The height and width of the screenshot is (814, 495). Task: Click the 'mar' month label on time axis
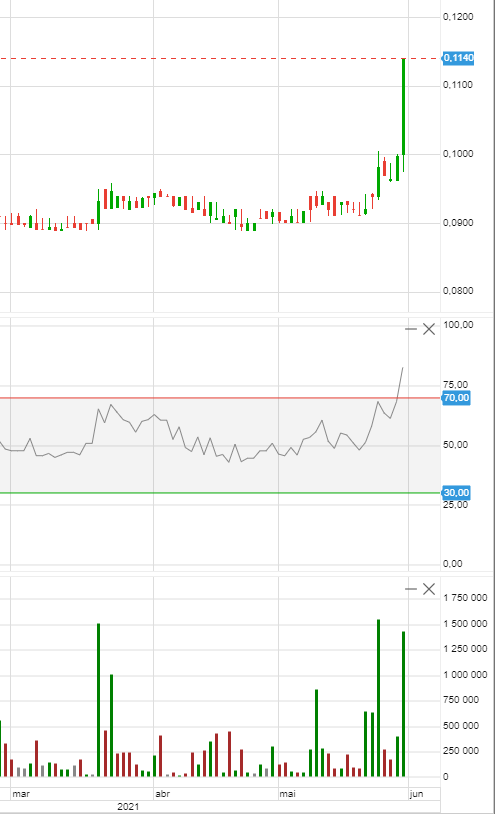21,794
